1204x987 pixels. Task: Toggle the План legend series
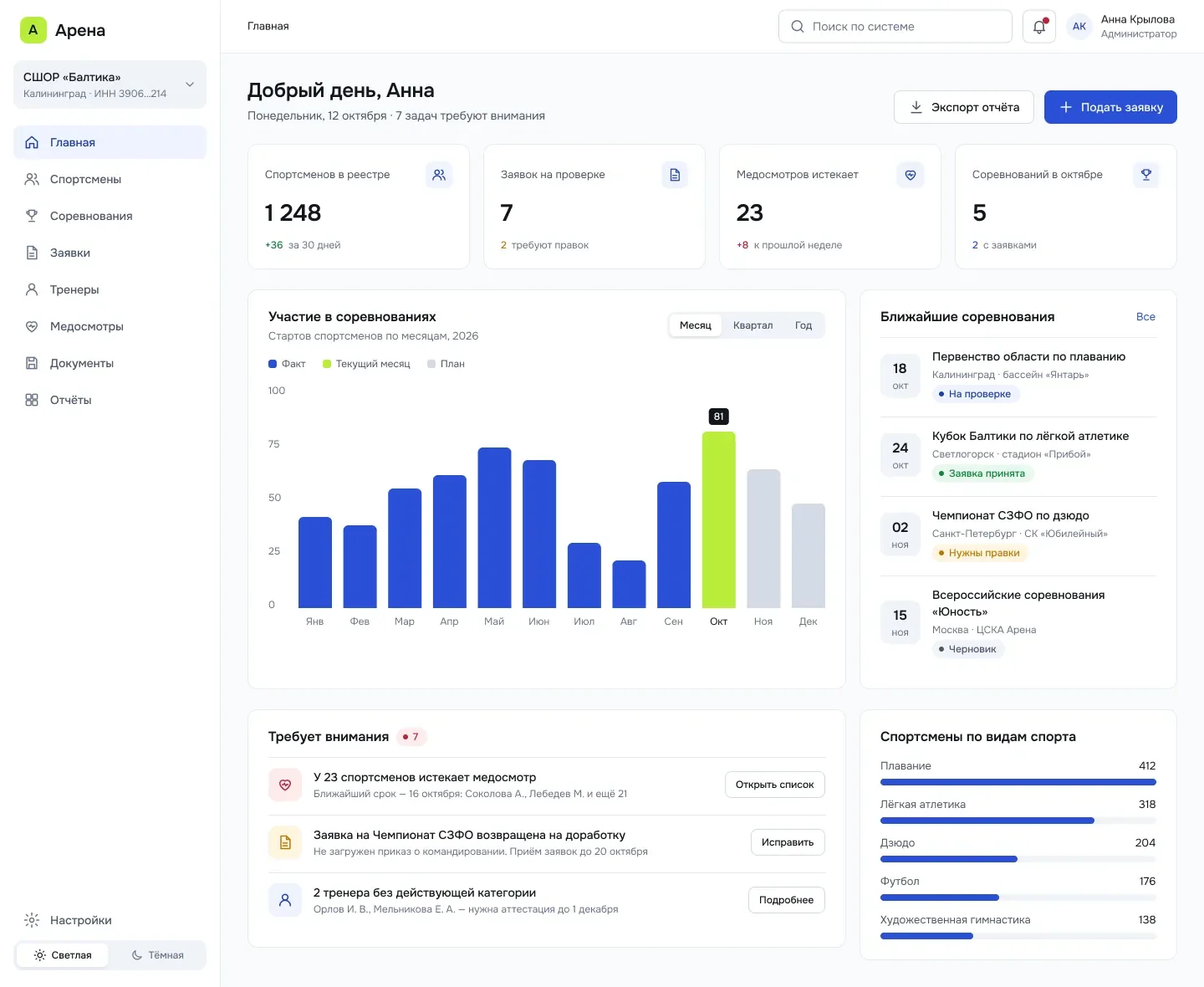coord(446,364)
